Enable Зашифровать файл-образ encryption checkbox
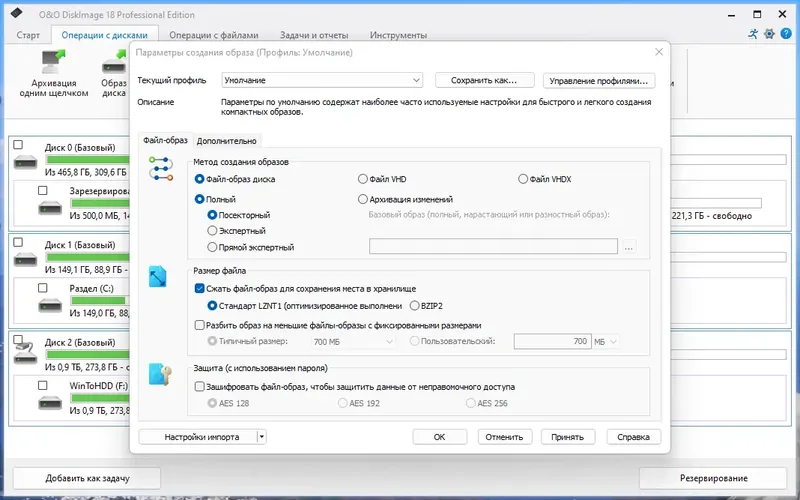The image size is (800, 500). 199,387
